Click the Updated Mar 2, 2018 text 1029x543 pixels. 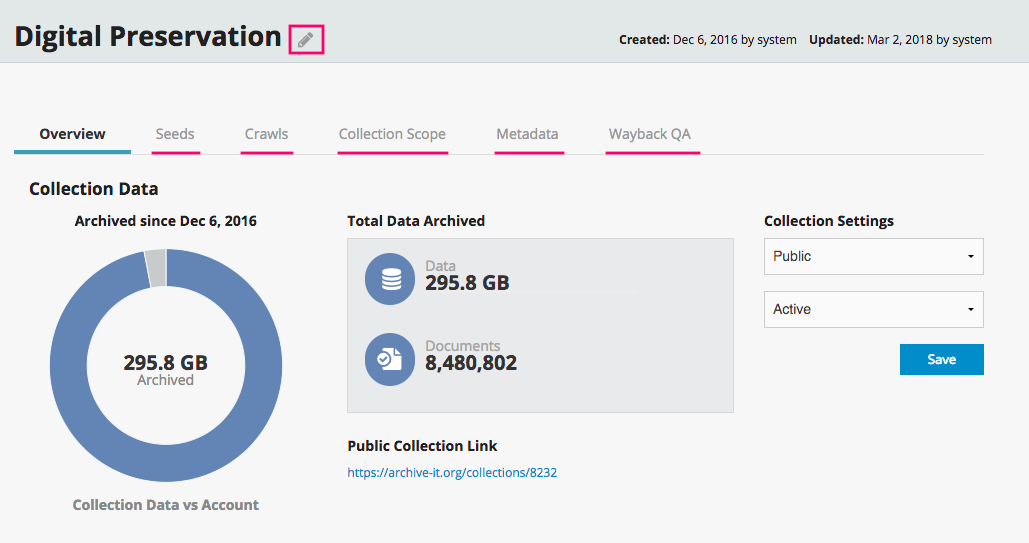(x=900, y=39)
